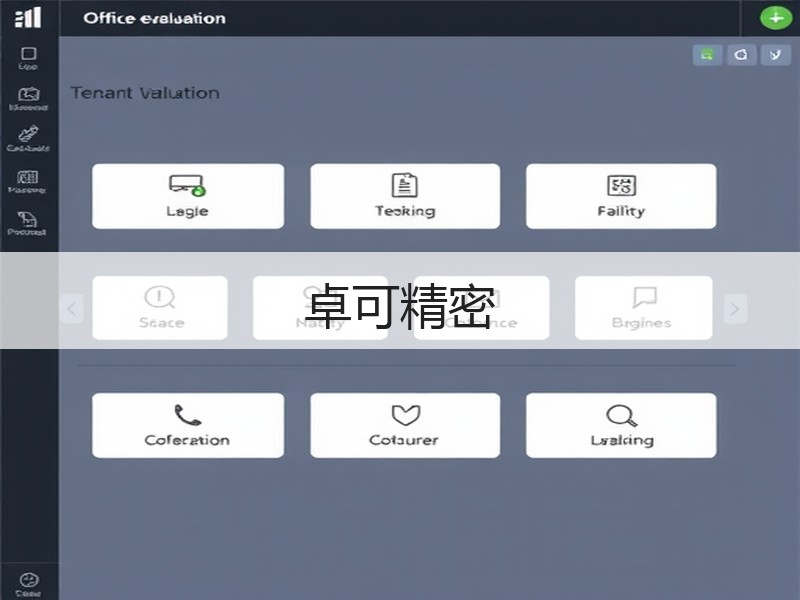
Task: Open the Space card
Action: 160,308
